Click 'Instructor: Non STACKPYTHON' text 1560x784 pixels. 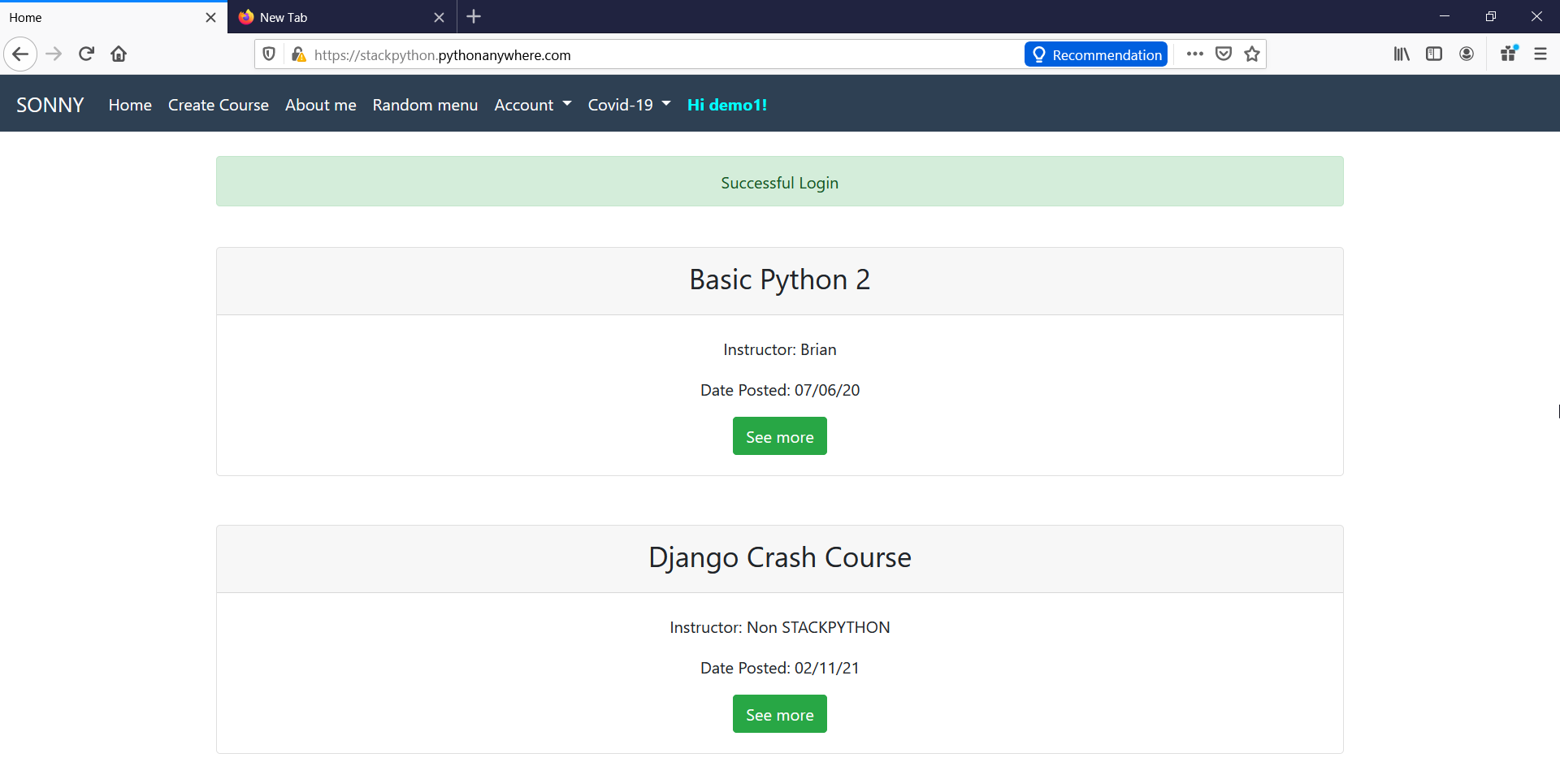780,627
